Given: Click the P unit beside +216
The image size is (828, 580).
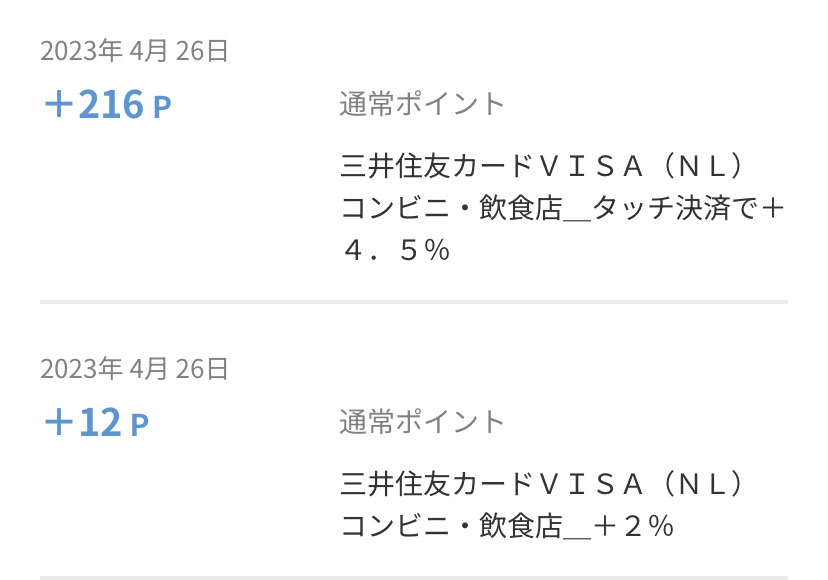Looking at the screenshot, I should (162, 107).
